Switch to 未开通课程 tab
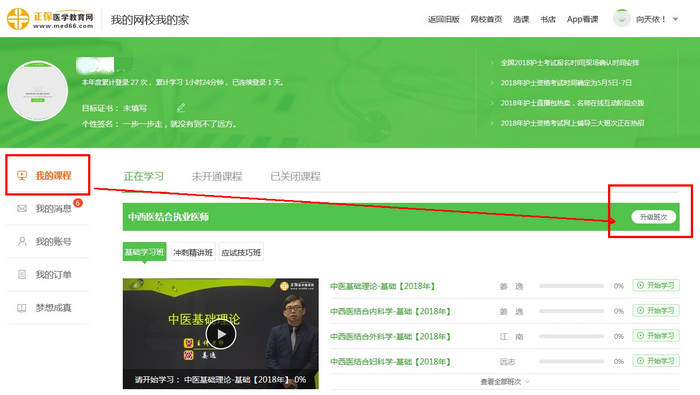This screenshot has width=700, height=395. point(217,176)
